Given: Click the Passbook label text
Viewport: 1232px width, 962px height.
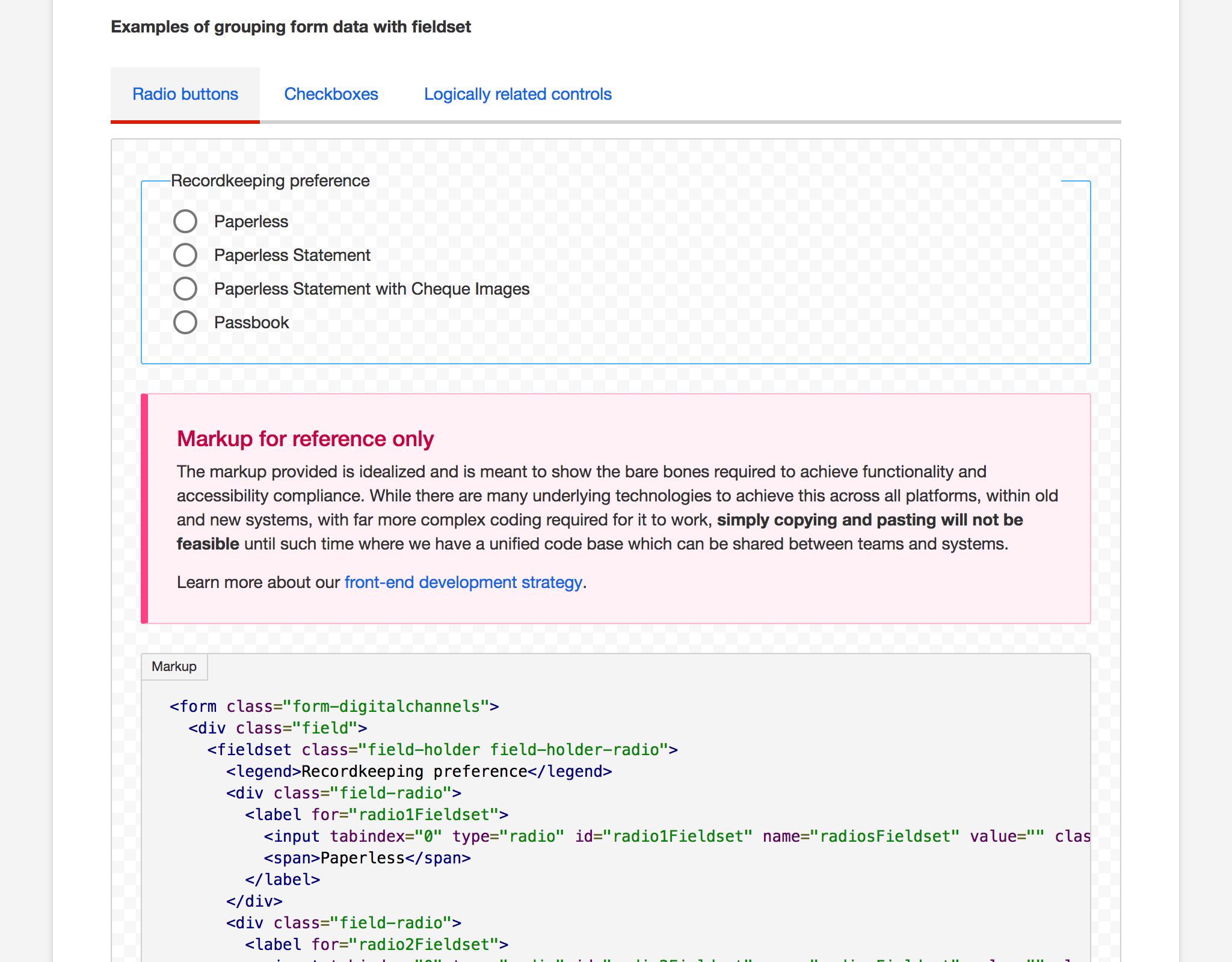Looking at the screenshot, I should pyautogui.click(x=251, y=322).
